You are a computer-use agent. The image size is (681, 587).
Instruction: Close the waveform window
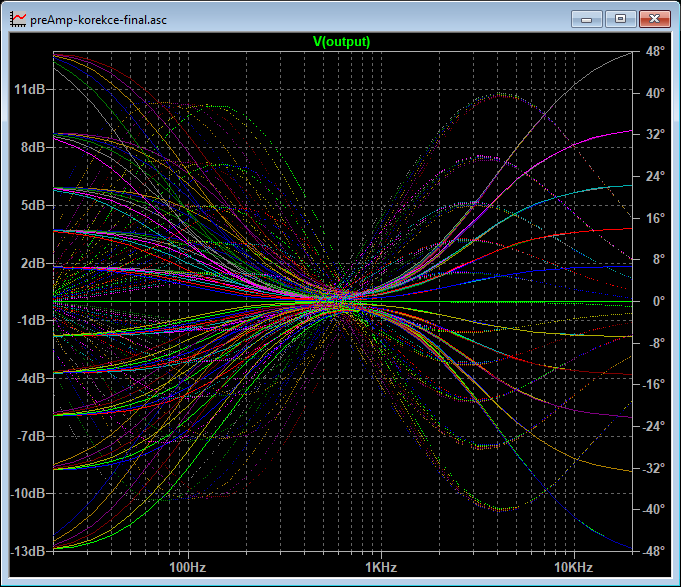[x=655, y=19]
